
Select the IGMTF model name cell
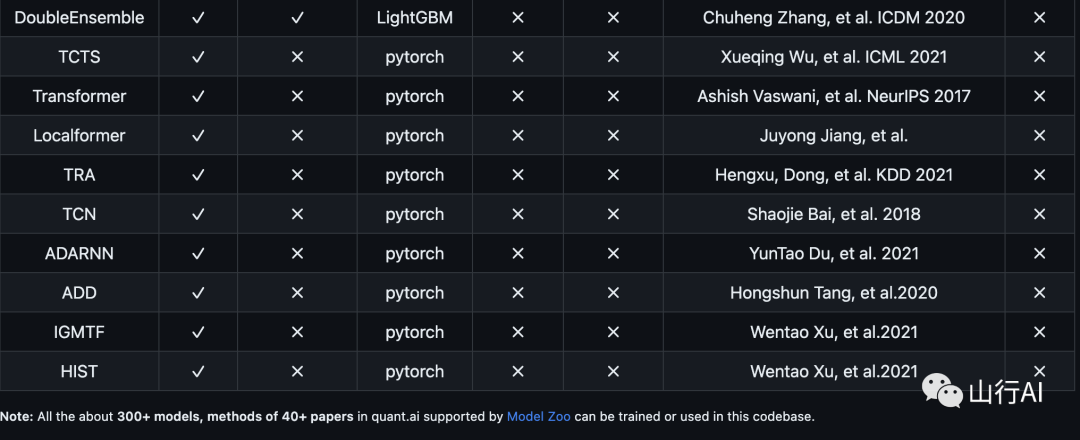click(79, 332)
